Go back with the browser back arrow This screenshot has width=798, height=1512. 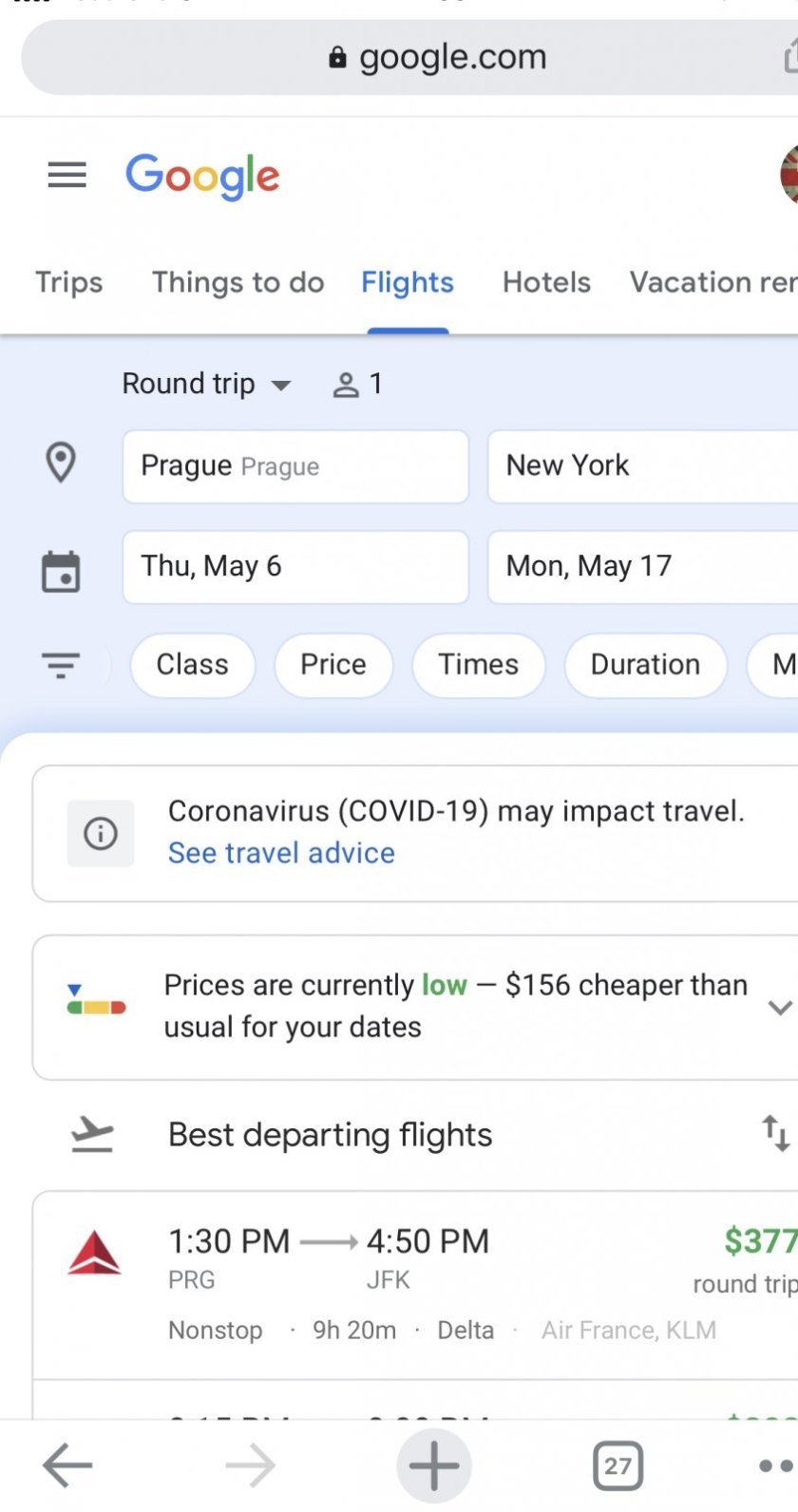tap(67, 1465)
